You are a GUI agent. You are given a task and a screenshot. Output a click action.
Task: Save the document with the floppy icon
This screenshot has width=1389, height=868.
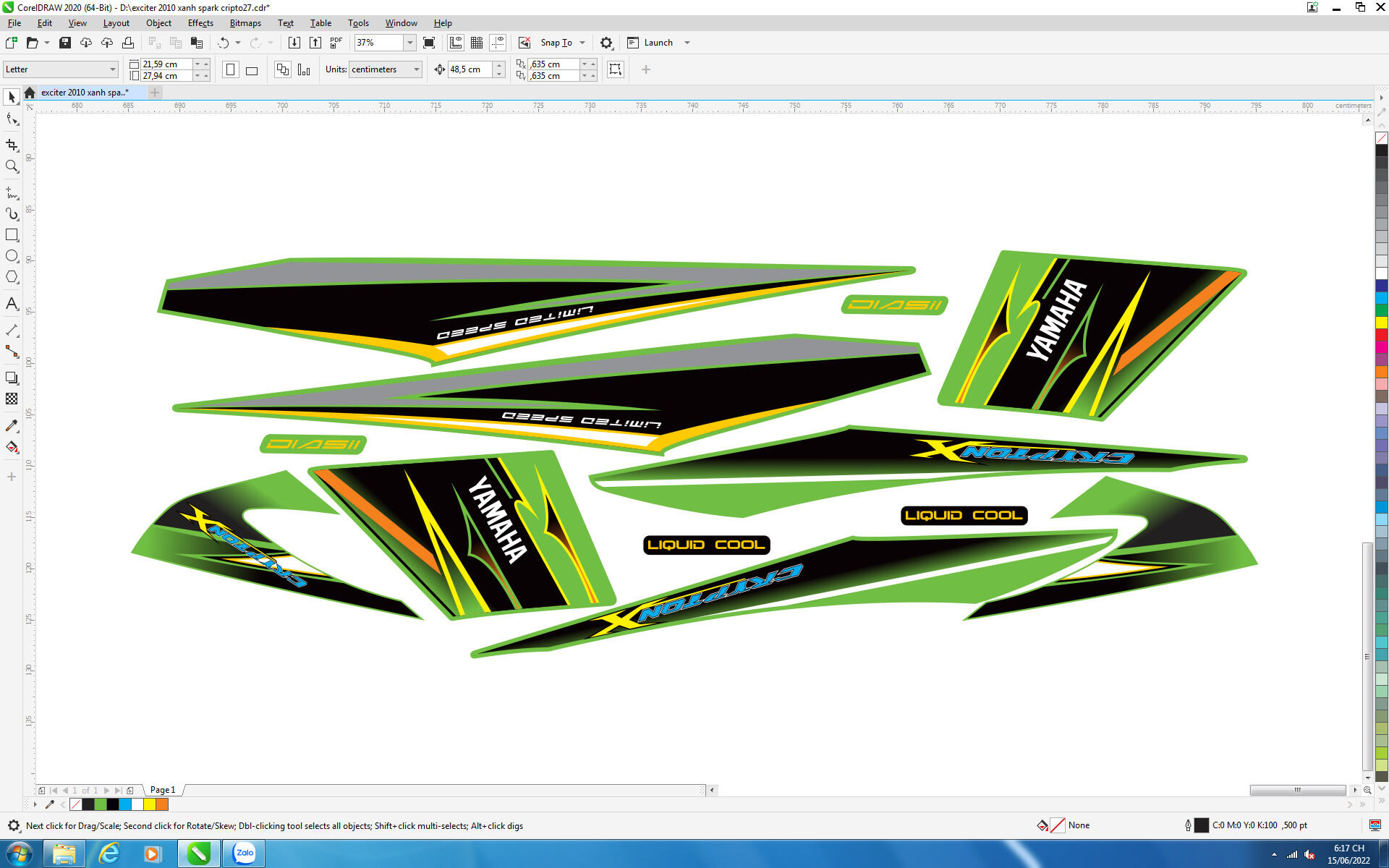tap(65, 43)
